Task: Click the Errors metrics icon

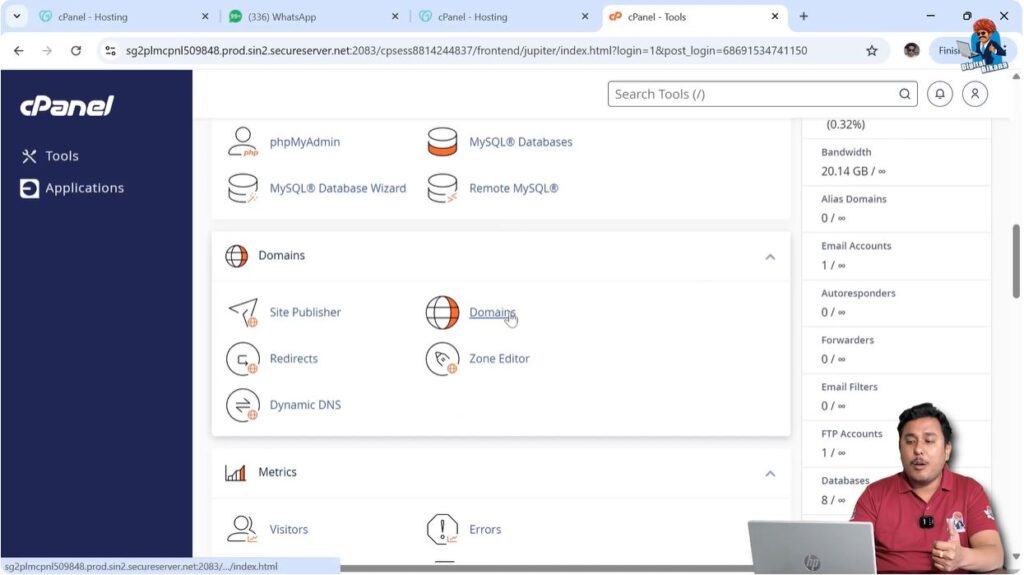Action: 442,529
